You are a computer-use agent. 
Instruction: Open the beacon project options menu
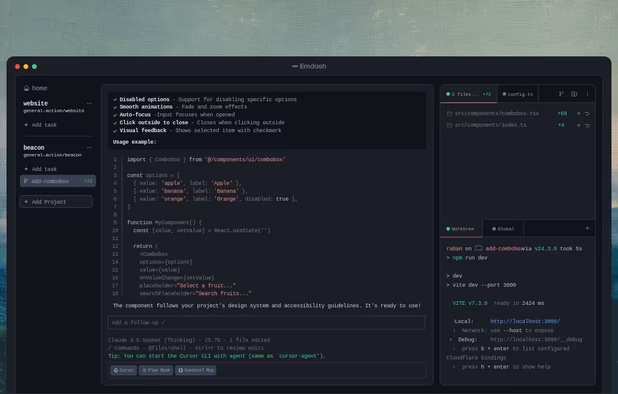tap(89, 147)
